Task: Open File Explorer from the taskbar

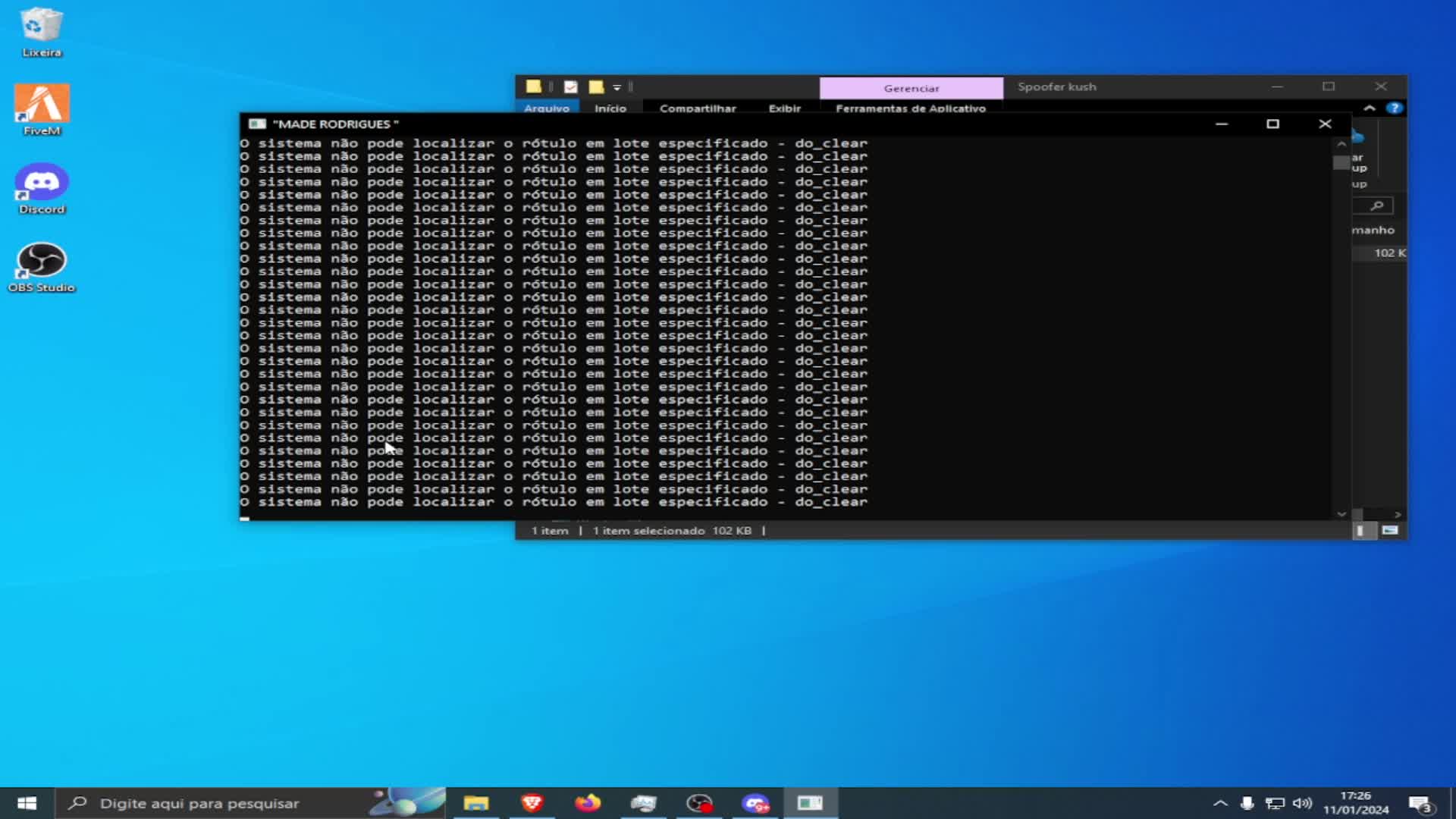Action: pos(476,803)
